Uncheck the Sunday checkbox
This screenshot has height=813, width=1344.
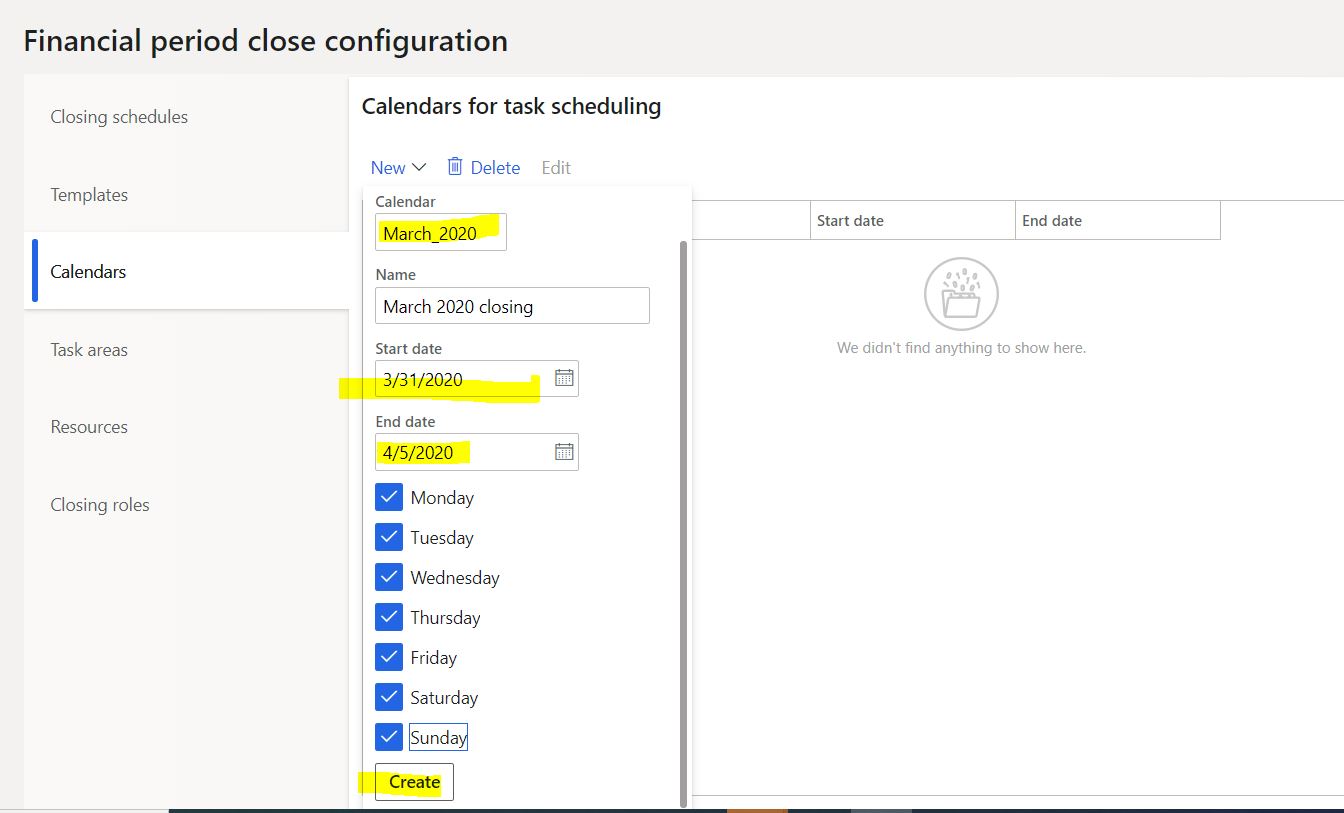pyautogui.click(x=389, y=737)
